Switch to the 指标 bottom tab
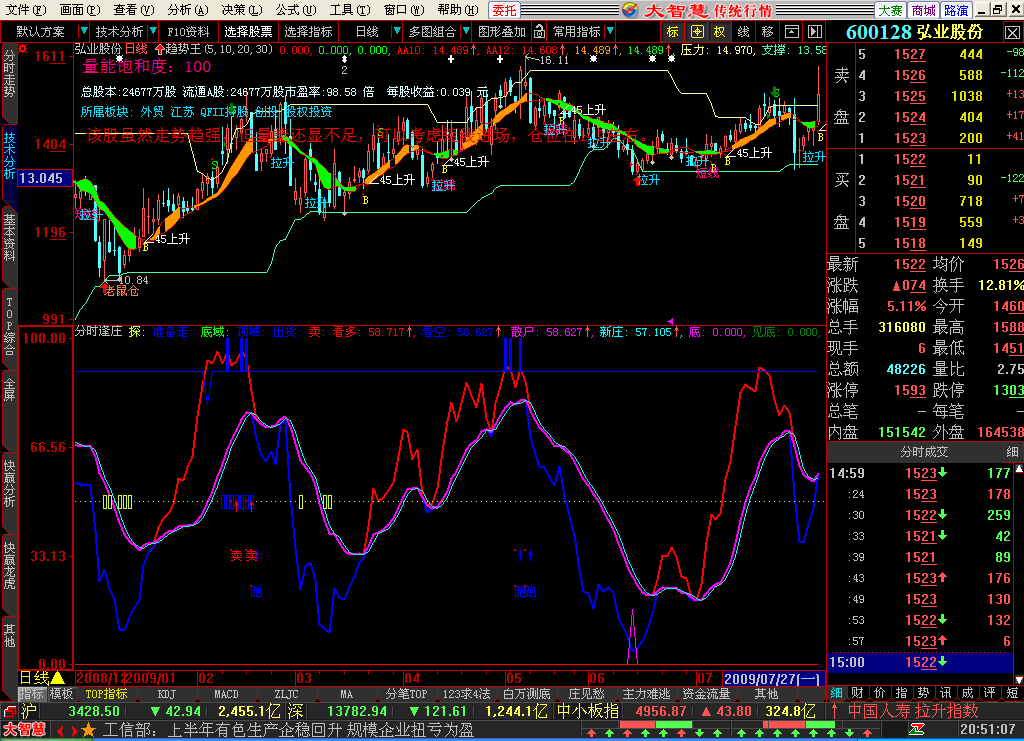The image size is (1024, 741). coord(31,694)
